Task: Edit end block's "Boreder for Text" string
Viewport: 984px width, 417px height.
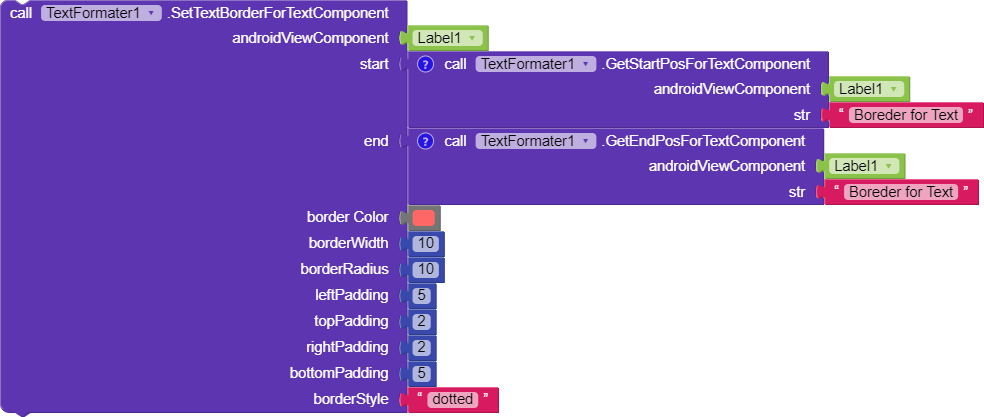Action: pyautogui.click(x=900, y=192)
